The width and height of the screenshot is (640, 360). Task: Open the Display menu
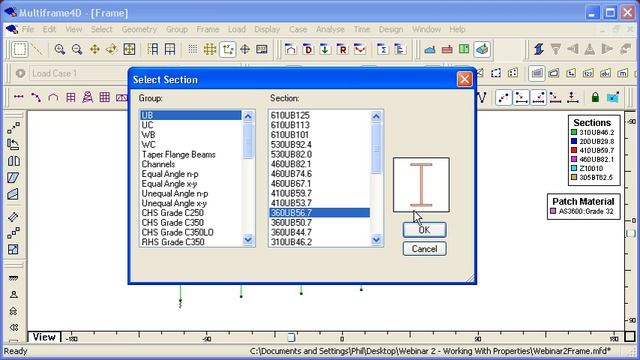coord(267,29)
